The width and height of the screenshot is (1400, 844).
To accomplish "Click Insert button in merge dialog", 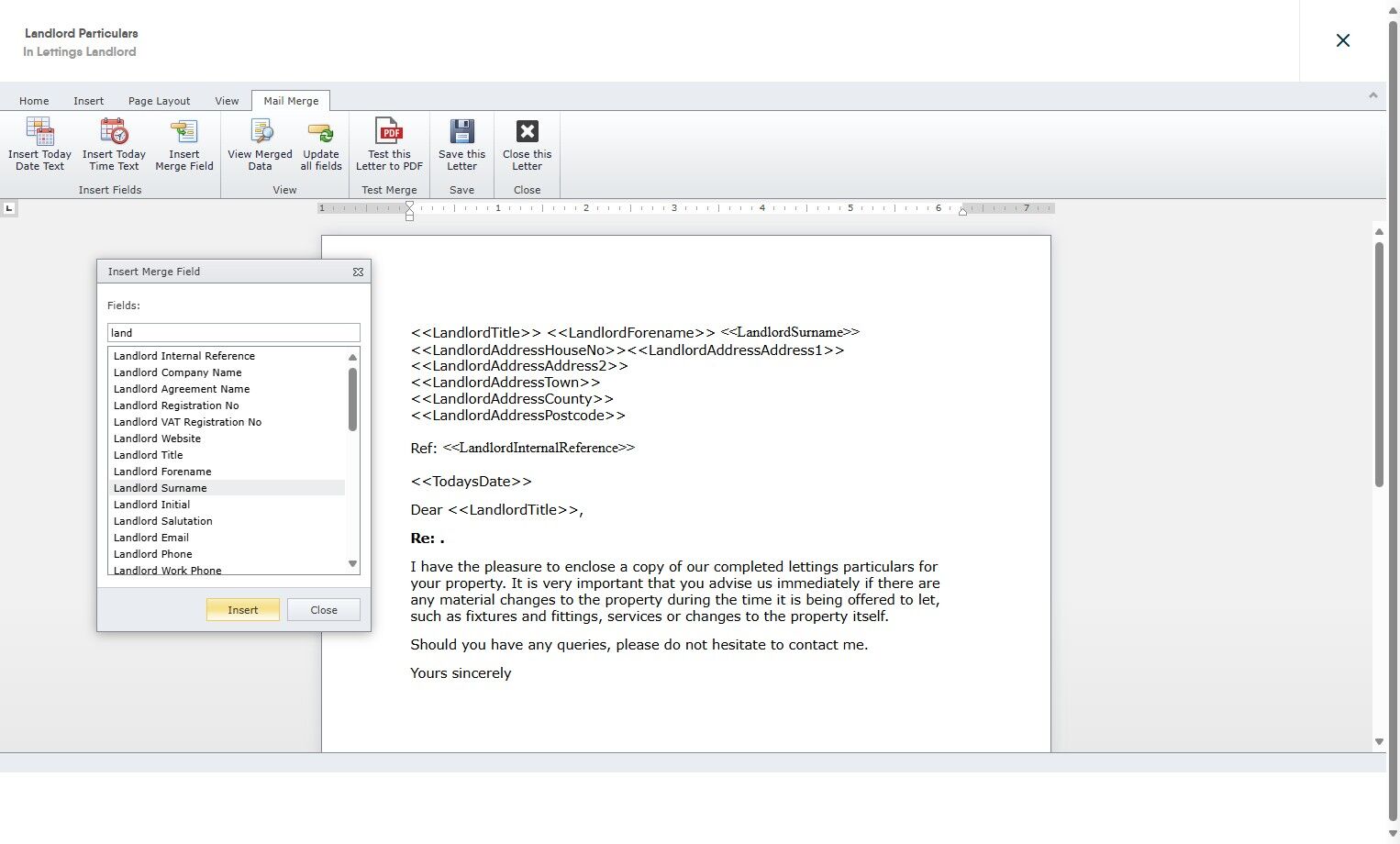I will coord(243,610).
